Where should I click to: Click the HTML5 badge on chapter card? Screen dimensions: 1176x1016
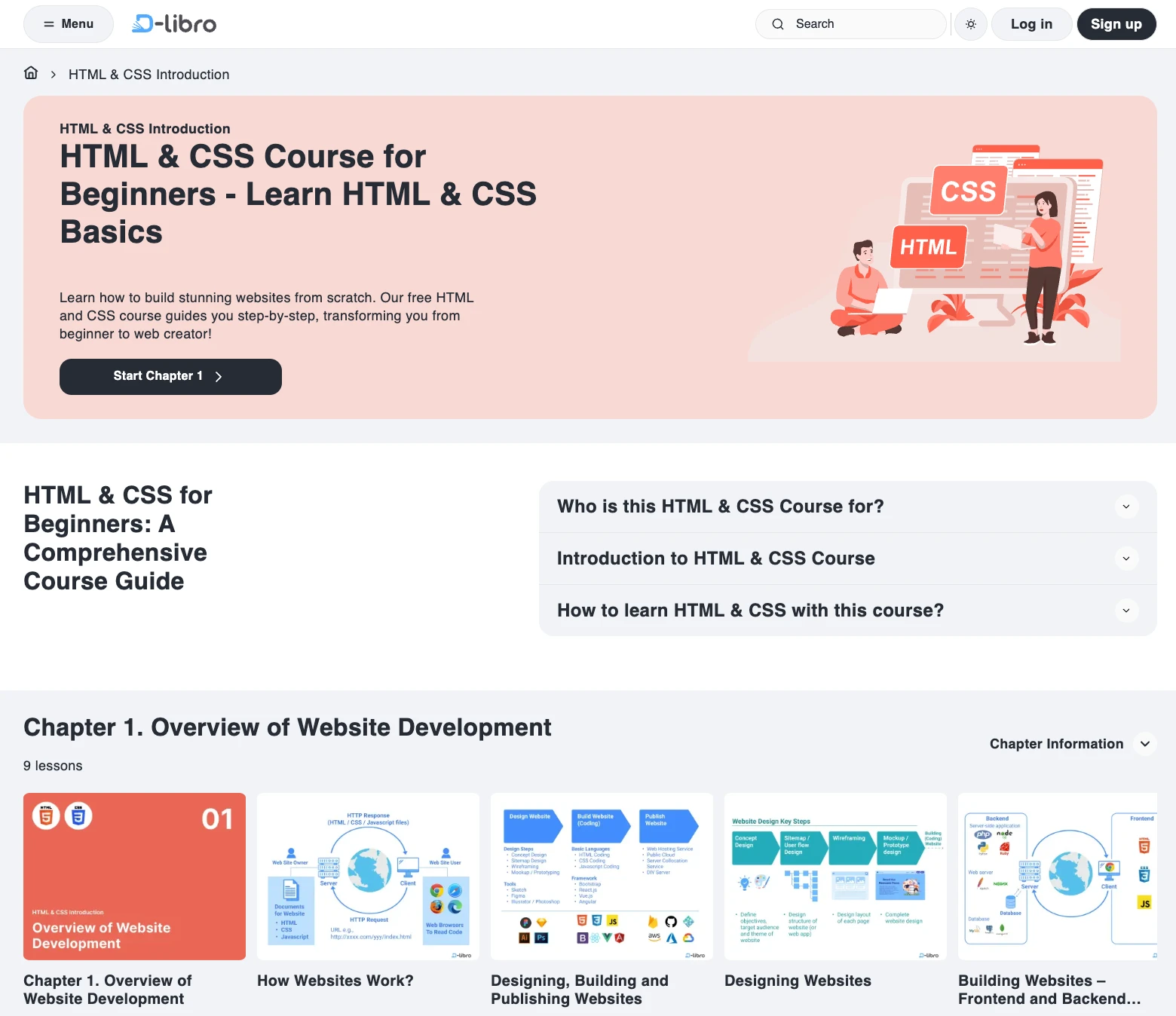coord(46,816)
